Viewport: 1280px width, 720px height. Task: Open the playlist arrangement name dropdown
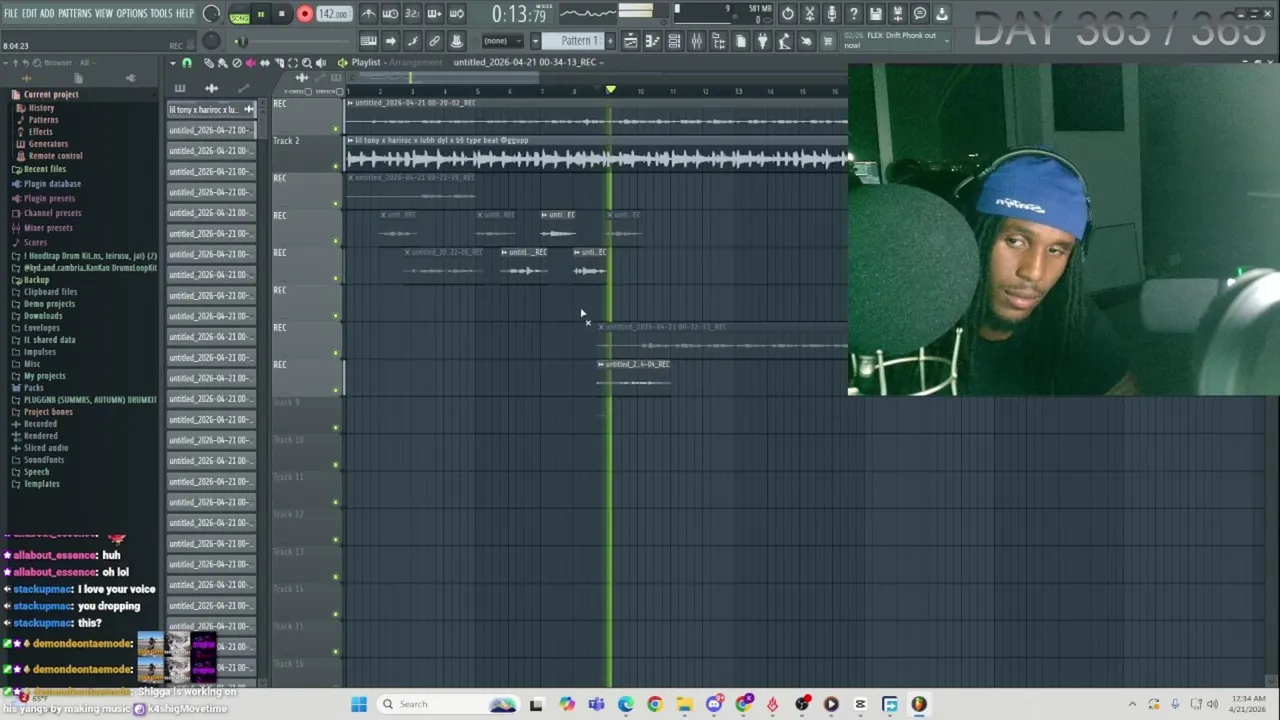point(414,62)
